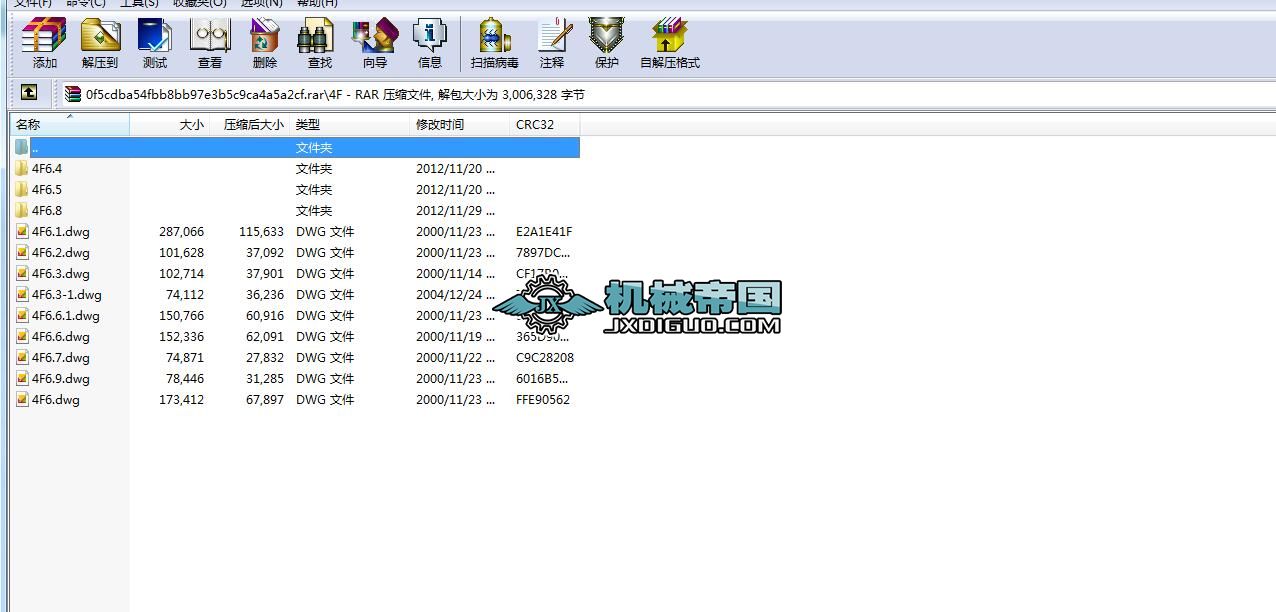Select folder name 4F6.8
Image resolution: width=1276 pixels, height=612 pixels.
point(47,210)
